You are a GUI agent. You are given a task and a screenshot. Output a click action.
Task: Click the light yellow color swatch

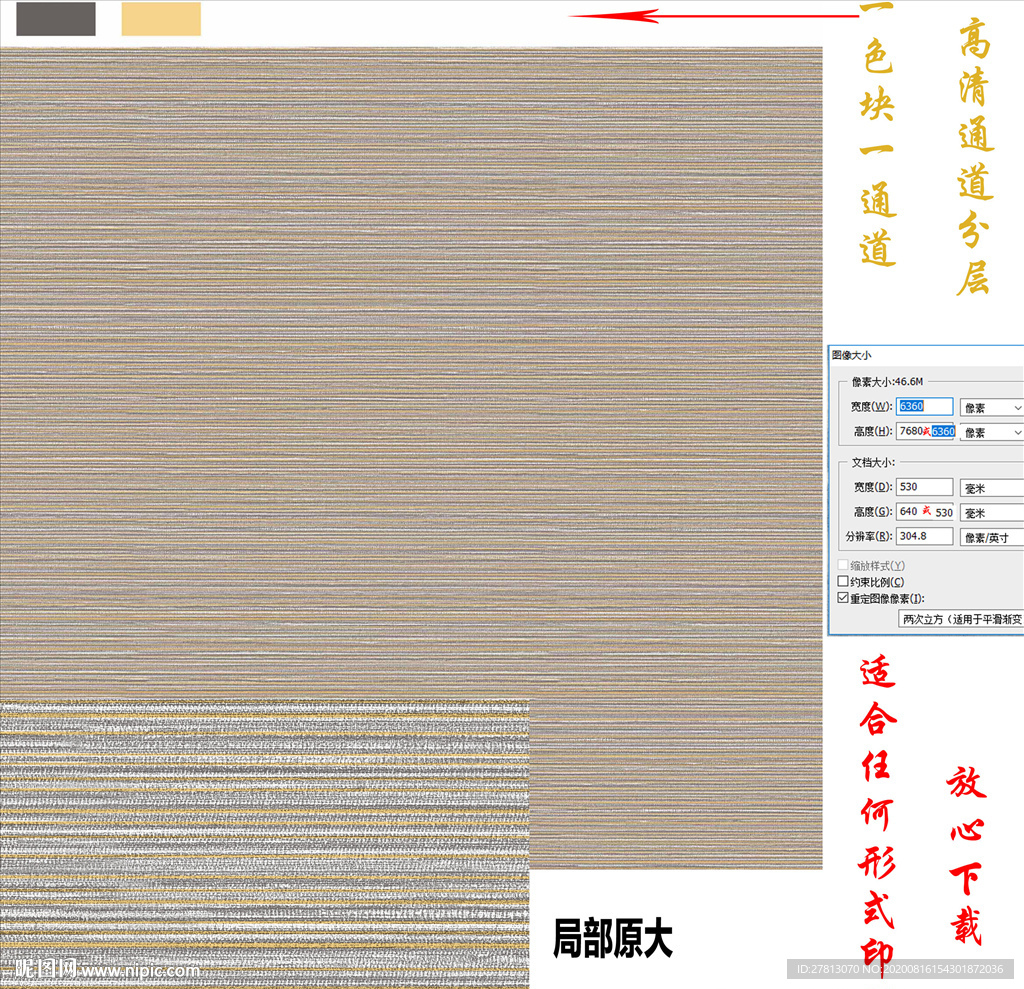(x=161, y=19)
